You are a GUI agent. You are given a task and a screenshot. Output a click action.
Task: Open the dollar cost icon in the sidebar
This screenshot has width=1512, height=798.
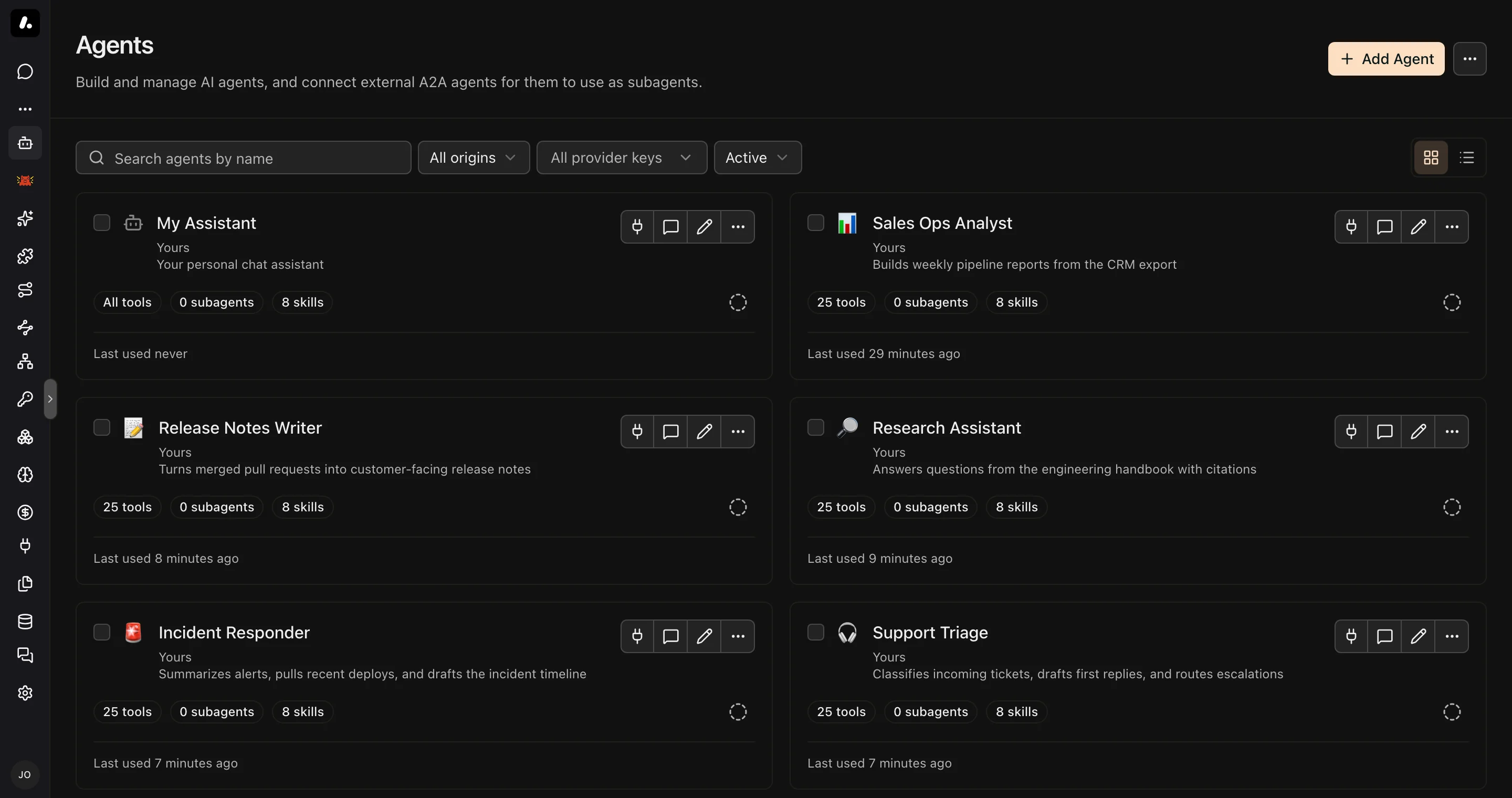pyautogui.click(x=25, y=512)
